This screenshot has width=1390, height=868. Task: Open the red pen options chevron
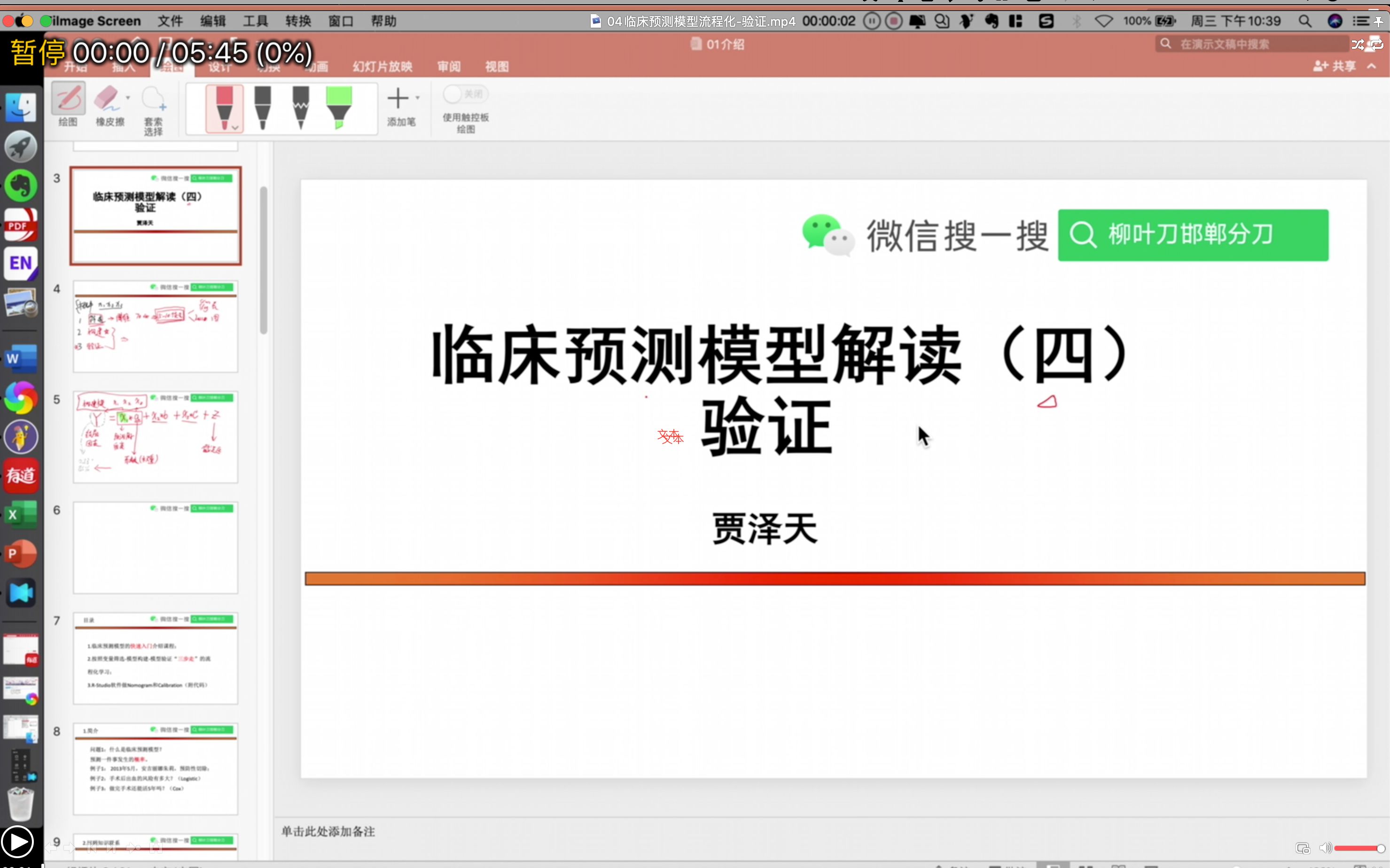pos(235,127)
